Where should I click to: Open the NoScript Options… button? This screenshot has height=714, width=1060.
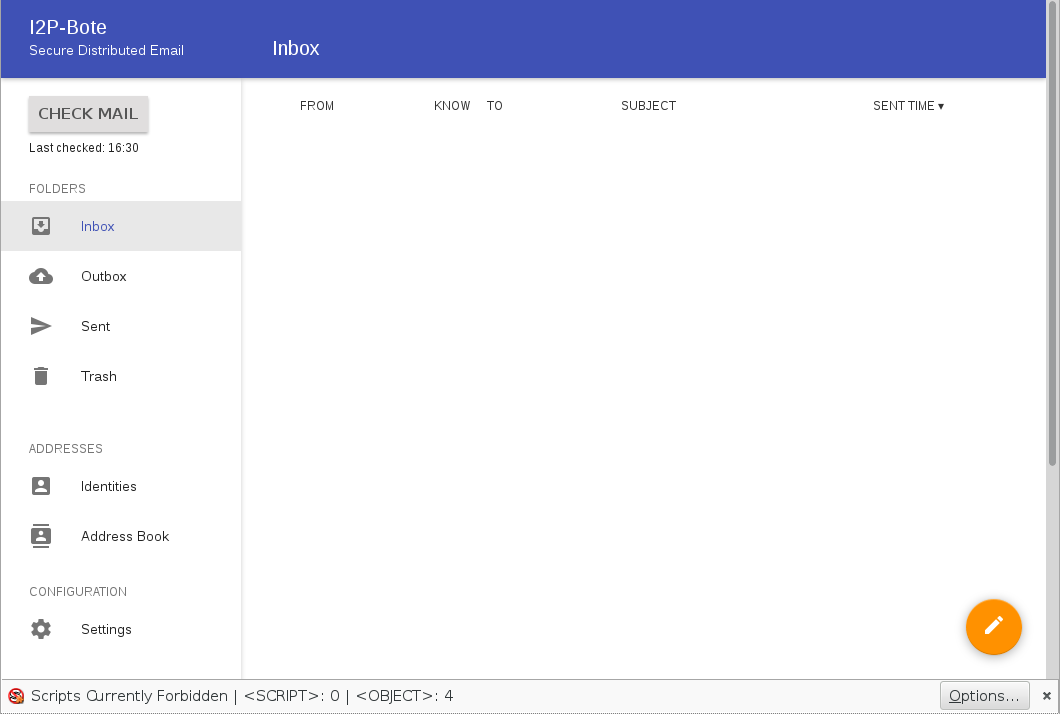984,696
